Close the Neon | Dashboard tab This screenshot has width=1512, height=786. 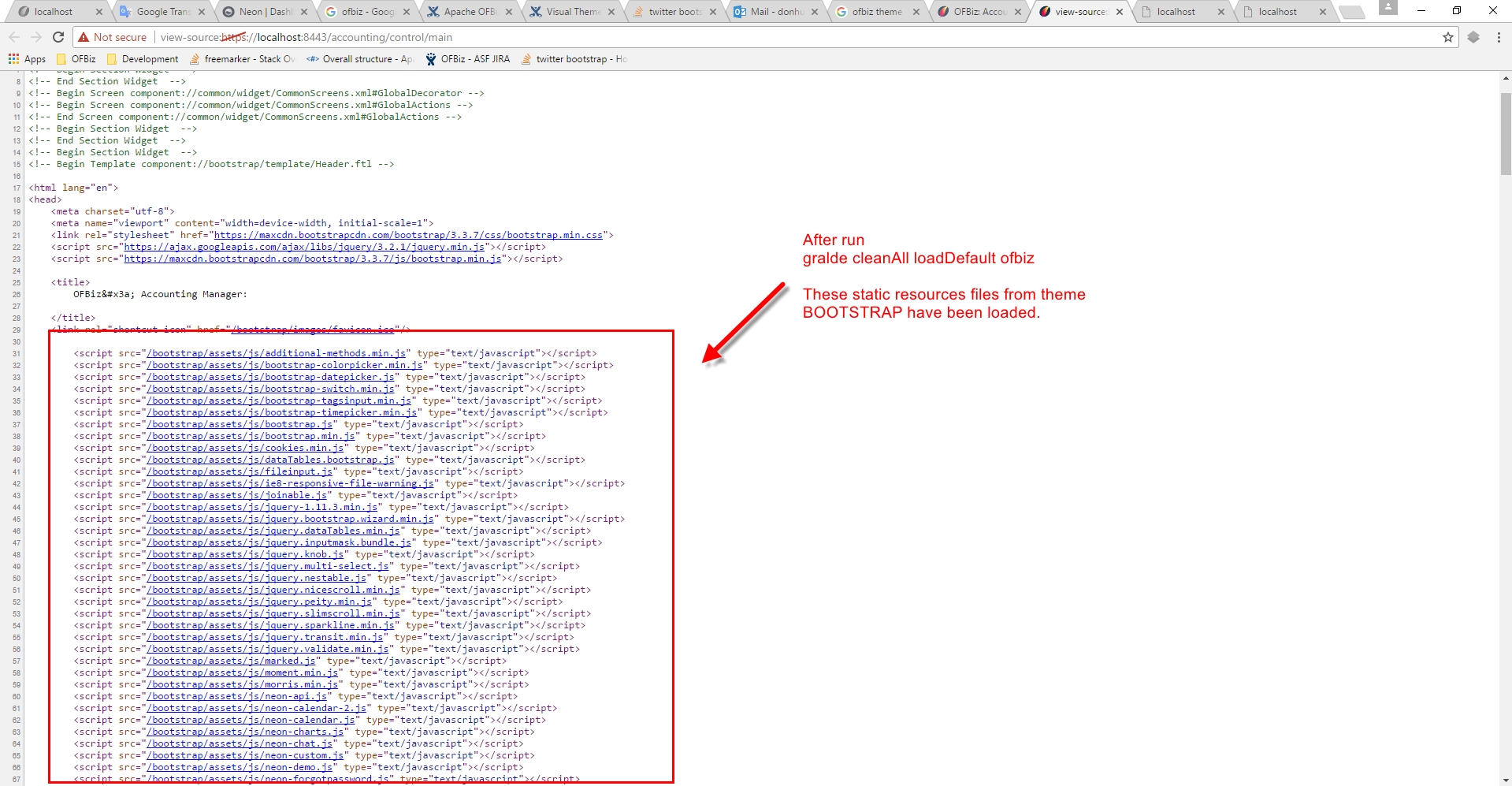coord(304,12)
